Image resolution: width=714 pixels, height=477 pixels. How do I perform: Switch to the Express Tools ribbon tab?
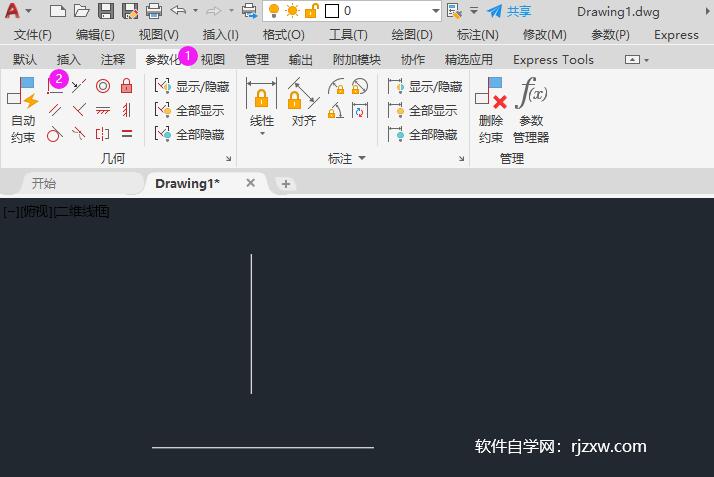(x=553, y=60)
